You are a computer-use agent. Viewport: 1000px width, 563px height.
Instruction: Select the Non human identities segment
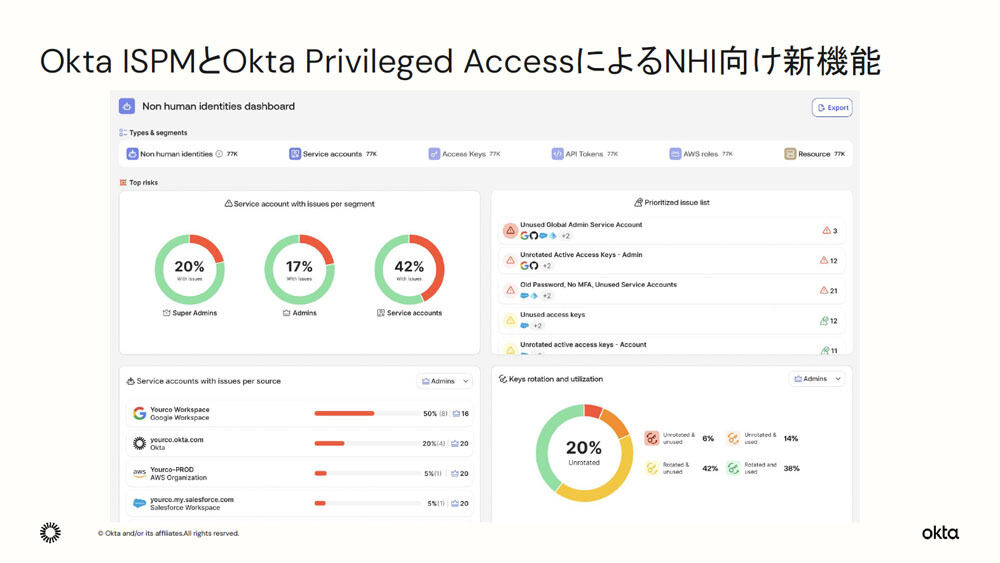click(182, 154)
